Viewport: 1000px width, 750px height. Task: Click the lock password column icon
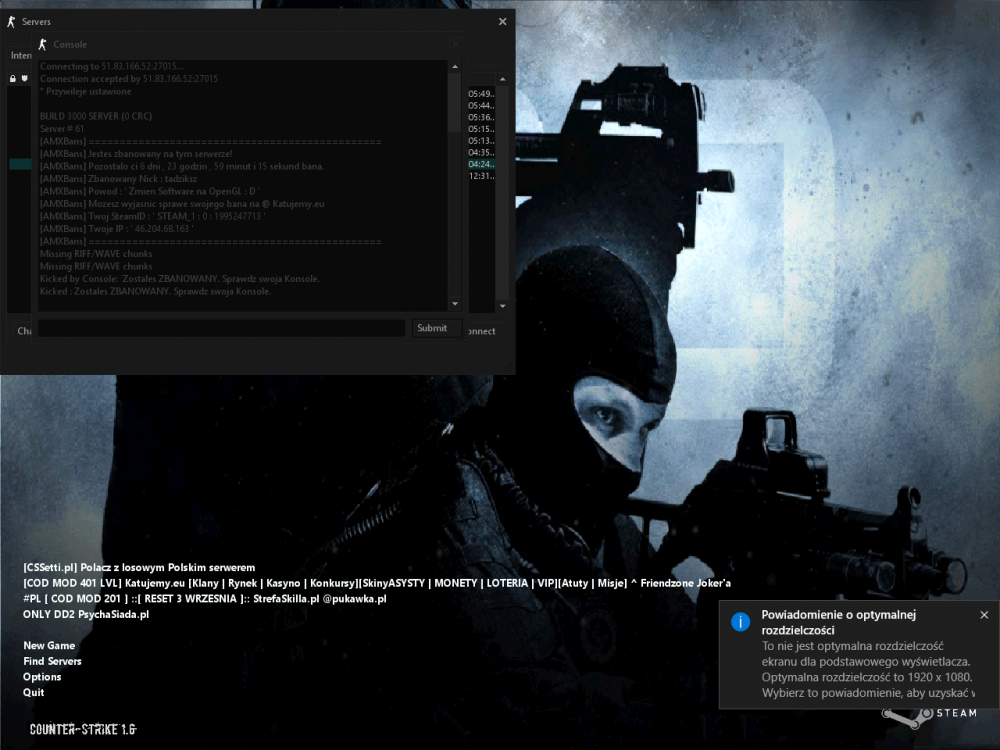click(x=13, y=78)
